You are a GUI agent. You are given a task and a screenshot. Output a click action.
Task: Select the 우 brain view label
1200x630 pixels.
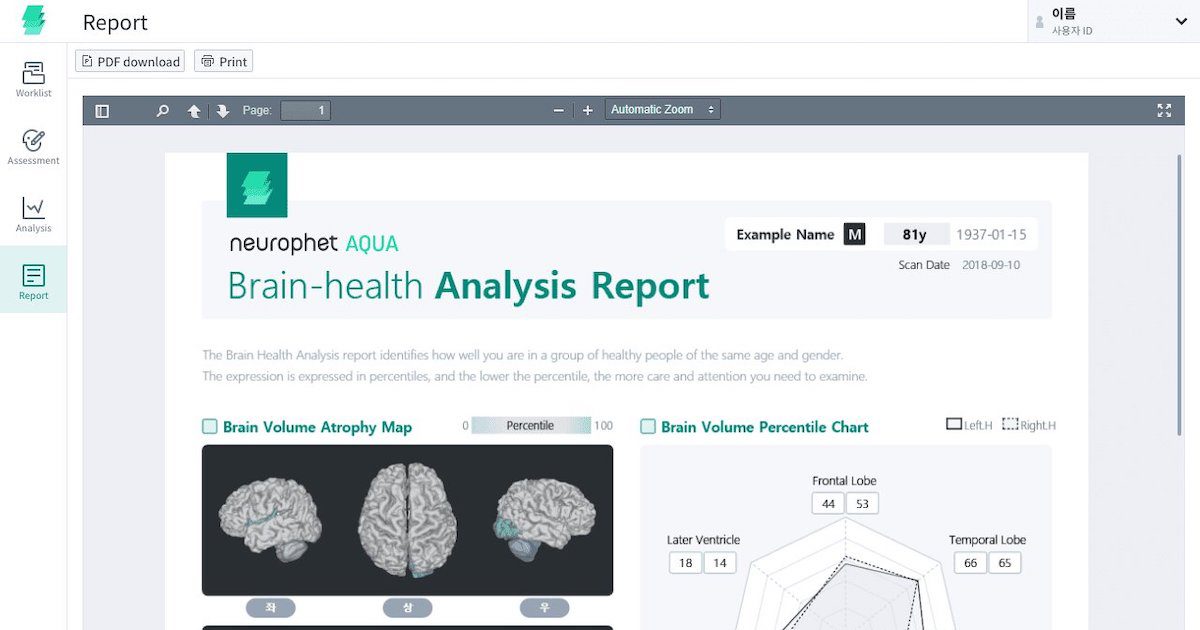point(544,607)
